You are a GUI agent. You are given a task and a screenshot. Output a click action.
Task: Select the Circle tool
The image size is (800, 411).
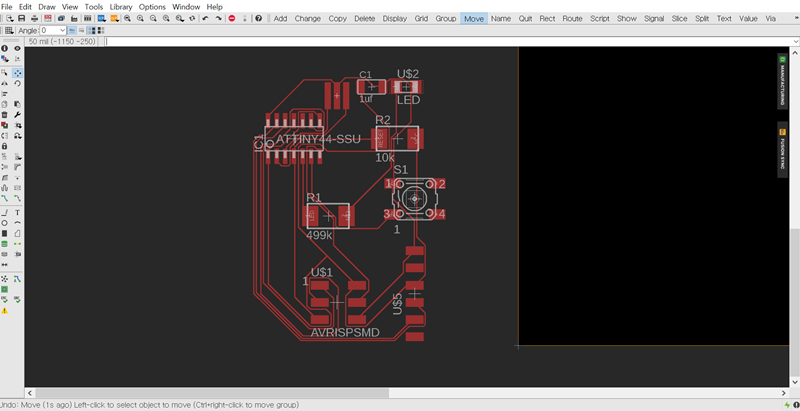coord(5,223)
